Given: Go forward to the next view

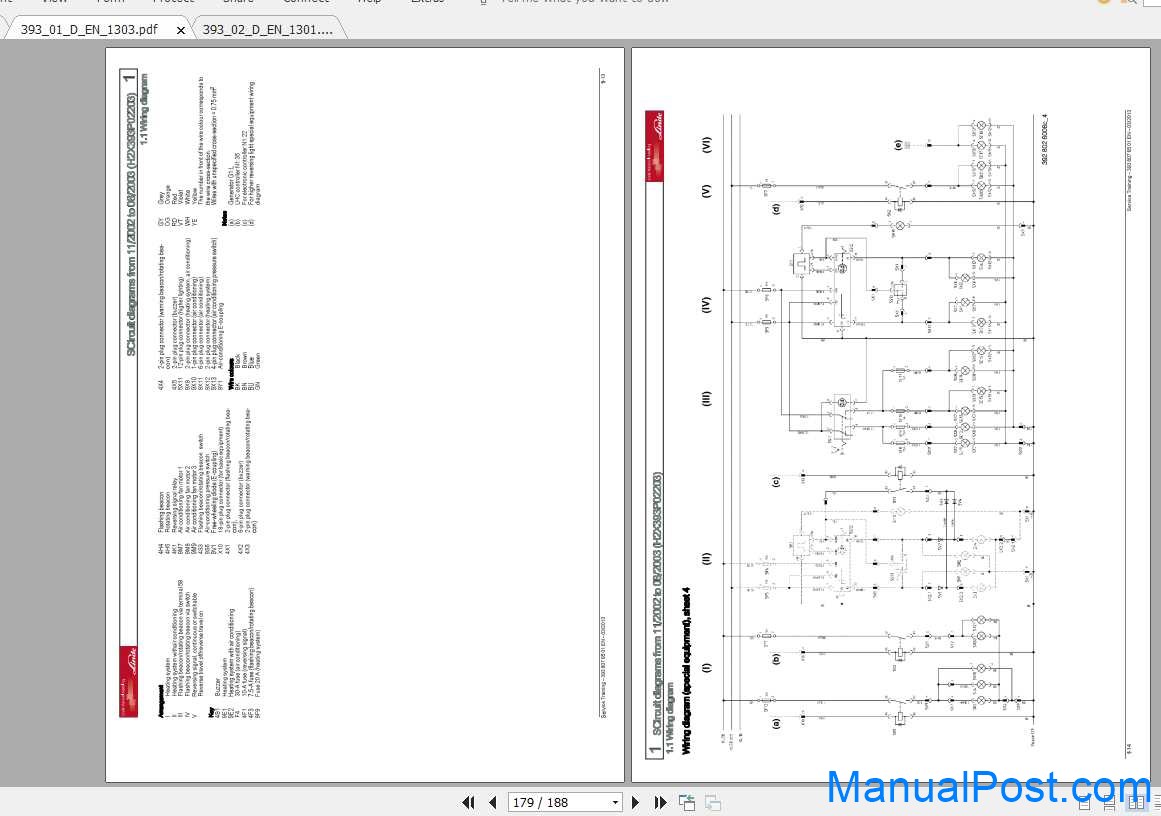Looking at the screenshot, I should click(x=713, y=803).
